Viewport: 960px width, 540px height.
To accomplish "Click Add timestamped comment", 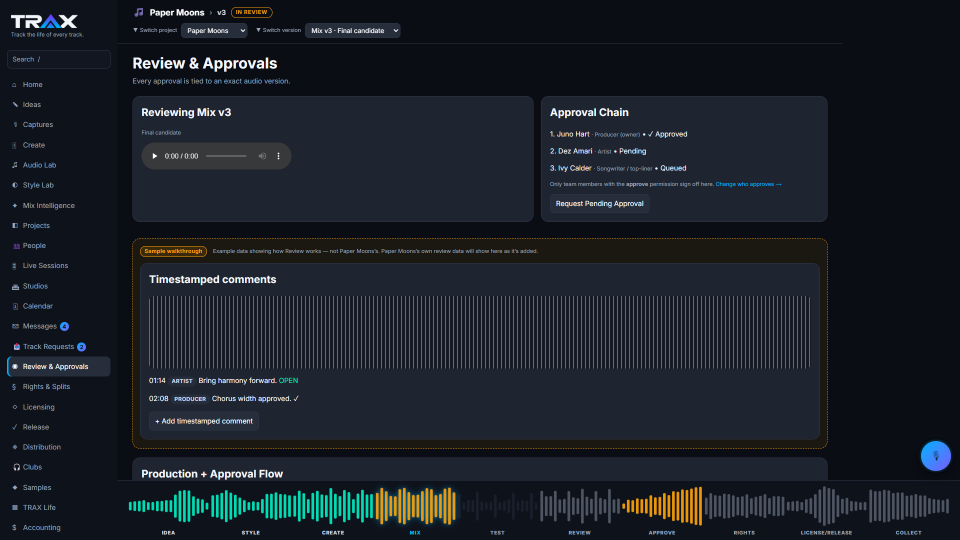I will [204, 421].
